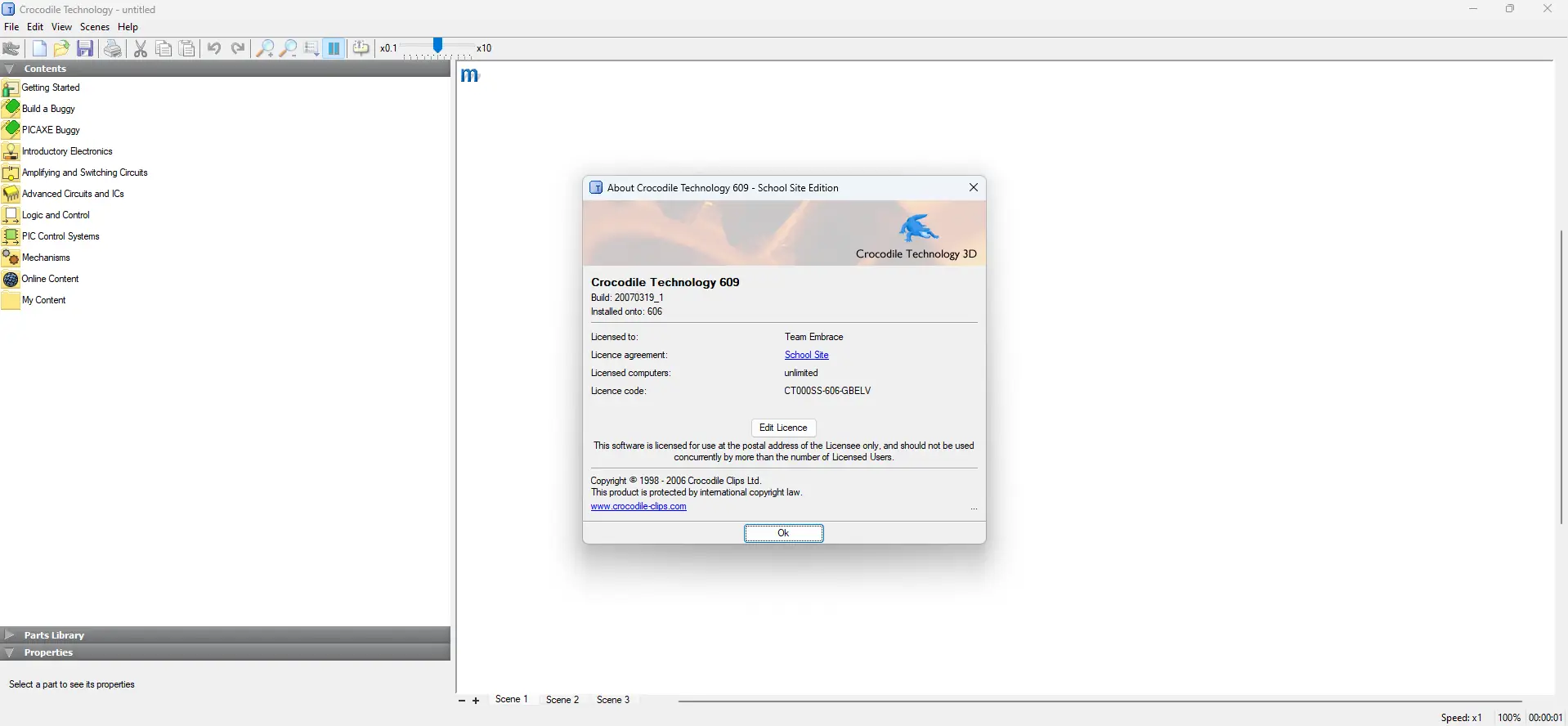Adjust the simulation speed slider handle
The height and width of the screenshot is (726, 1568).
pyautogui.click(x=438, y=46)
